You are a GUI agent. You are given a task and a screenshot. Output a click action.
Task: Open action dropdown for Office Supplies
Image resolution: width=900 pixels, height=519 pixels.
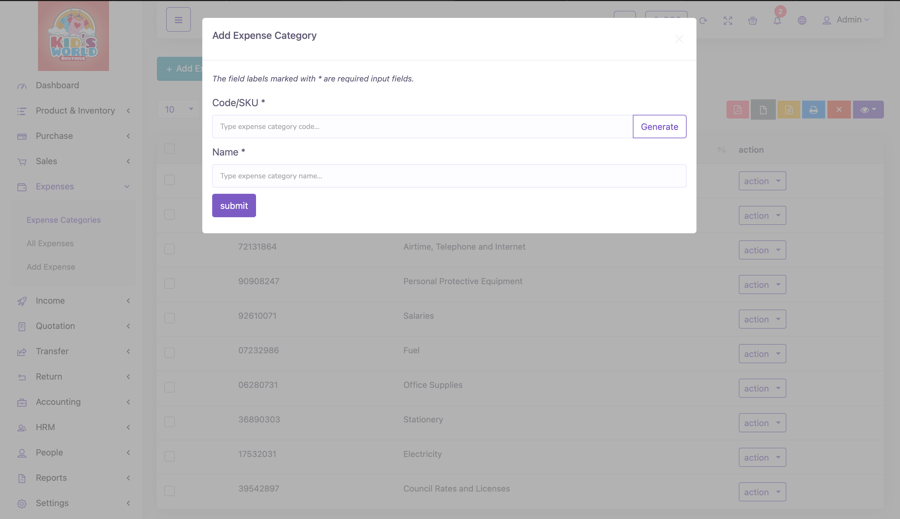(x=762, y=388)
